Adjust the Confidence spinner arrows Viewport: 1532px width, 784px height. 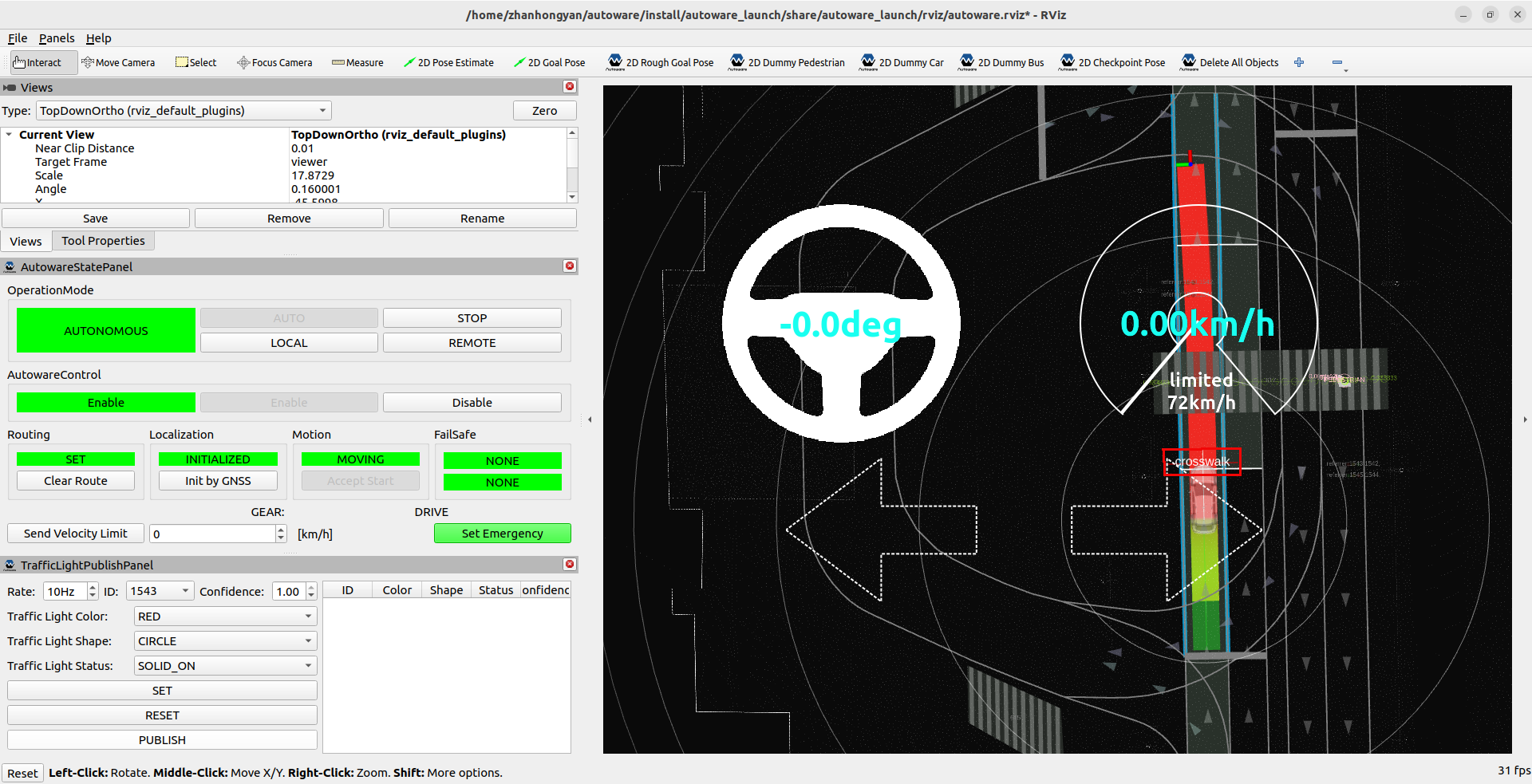[311, 591]
